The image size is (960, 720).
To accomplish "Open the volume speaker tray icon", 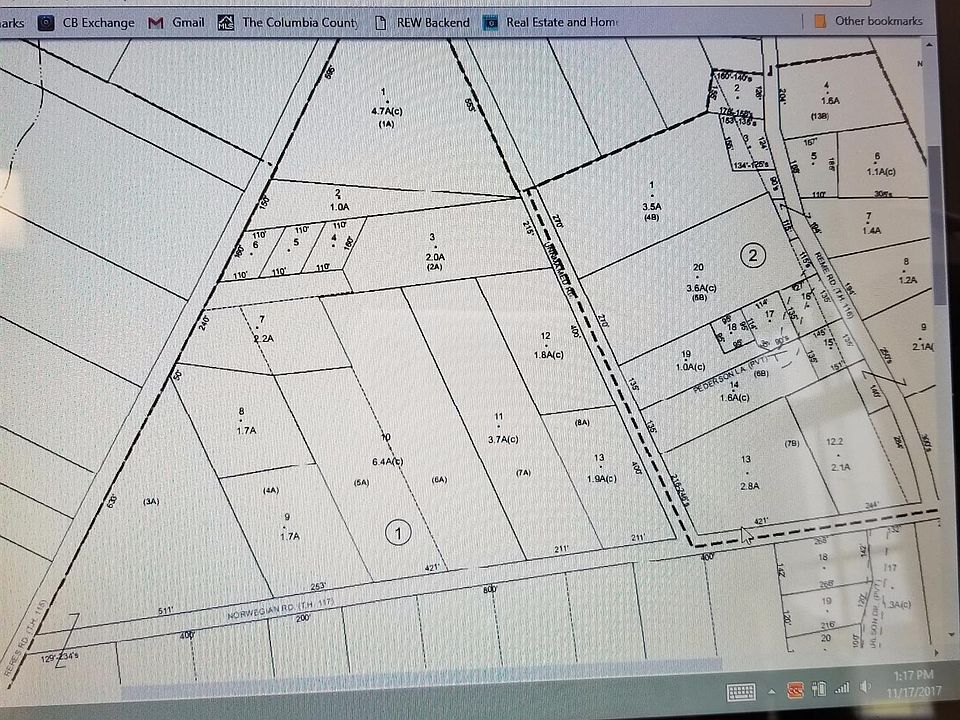I will [864, 686].
